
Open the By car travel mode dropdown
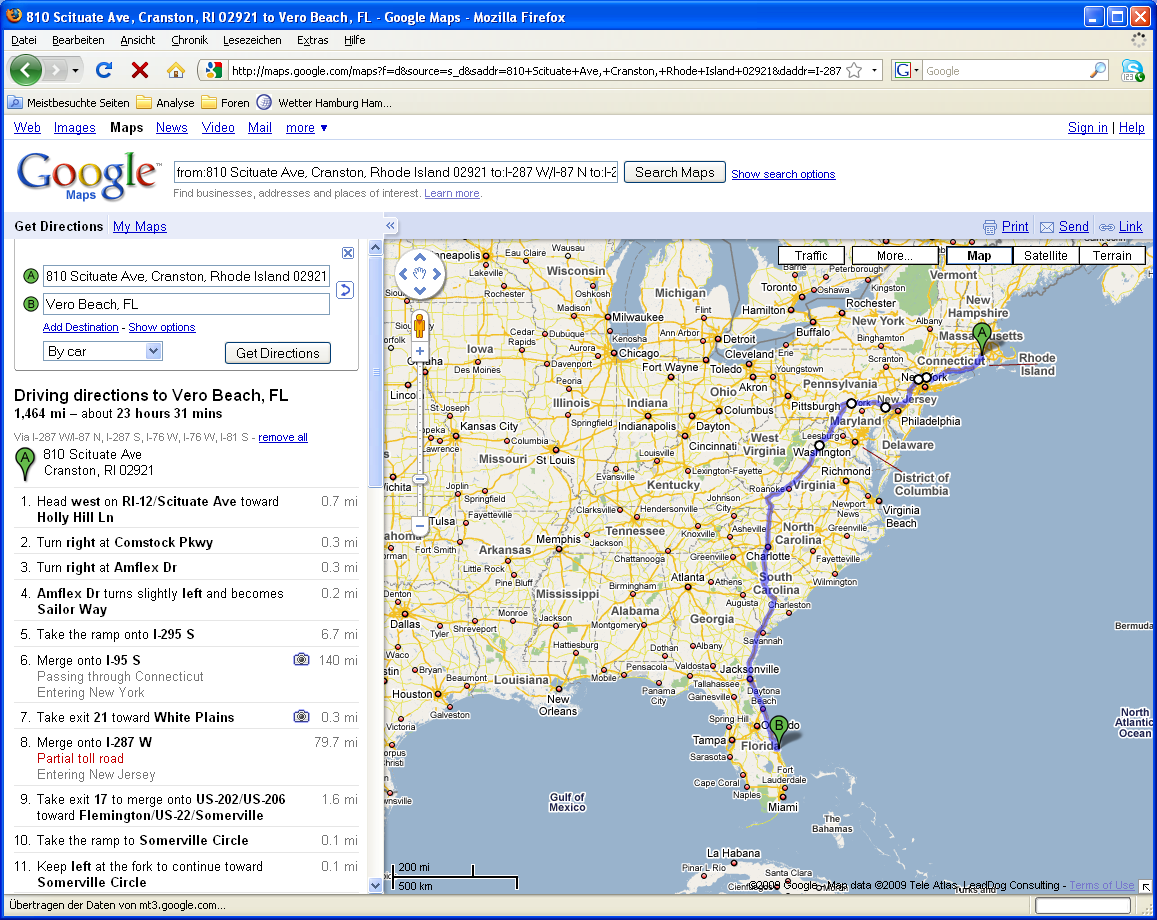pos(103,351)
